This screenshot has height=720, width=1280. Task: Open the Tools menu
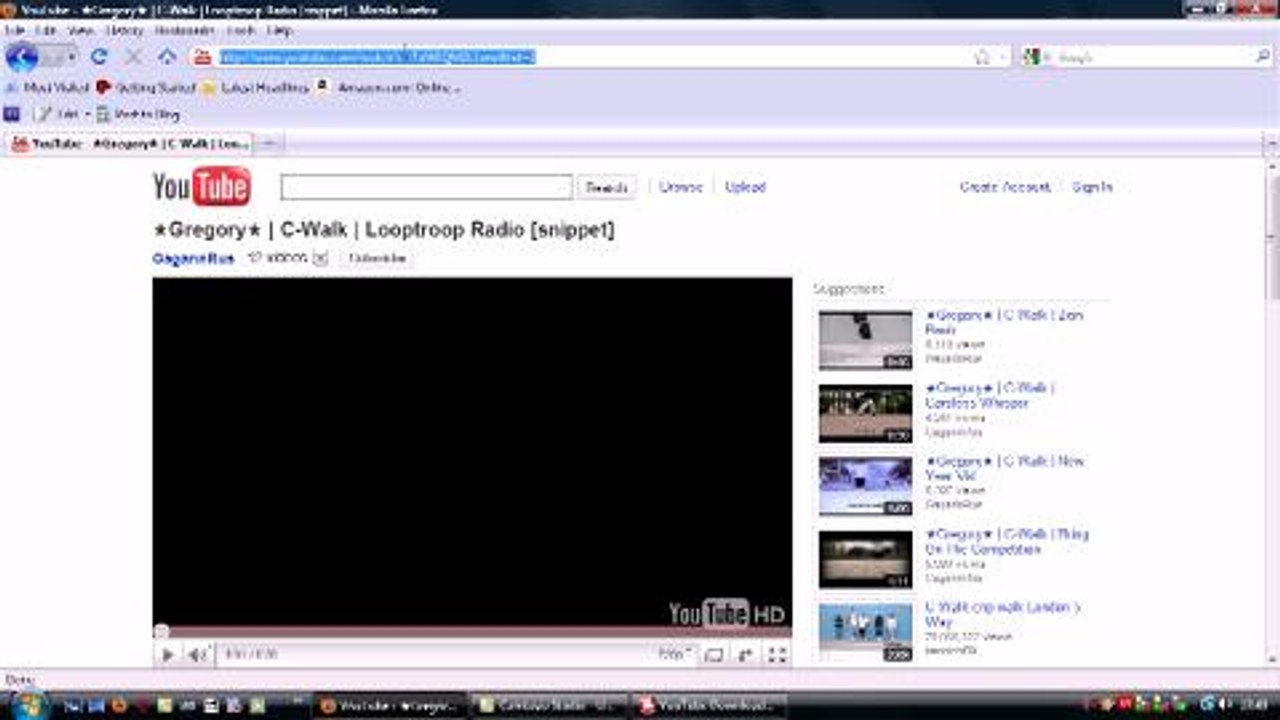[x=240, y=31]
